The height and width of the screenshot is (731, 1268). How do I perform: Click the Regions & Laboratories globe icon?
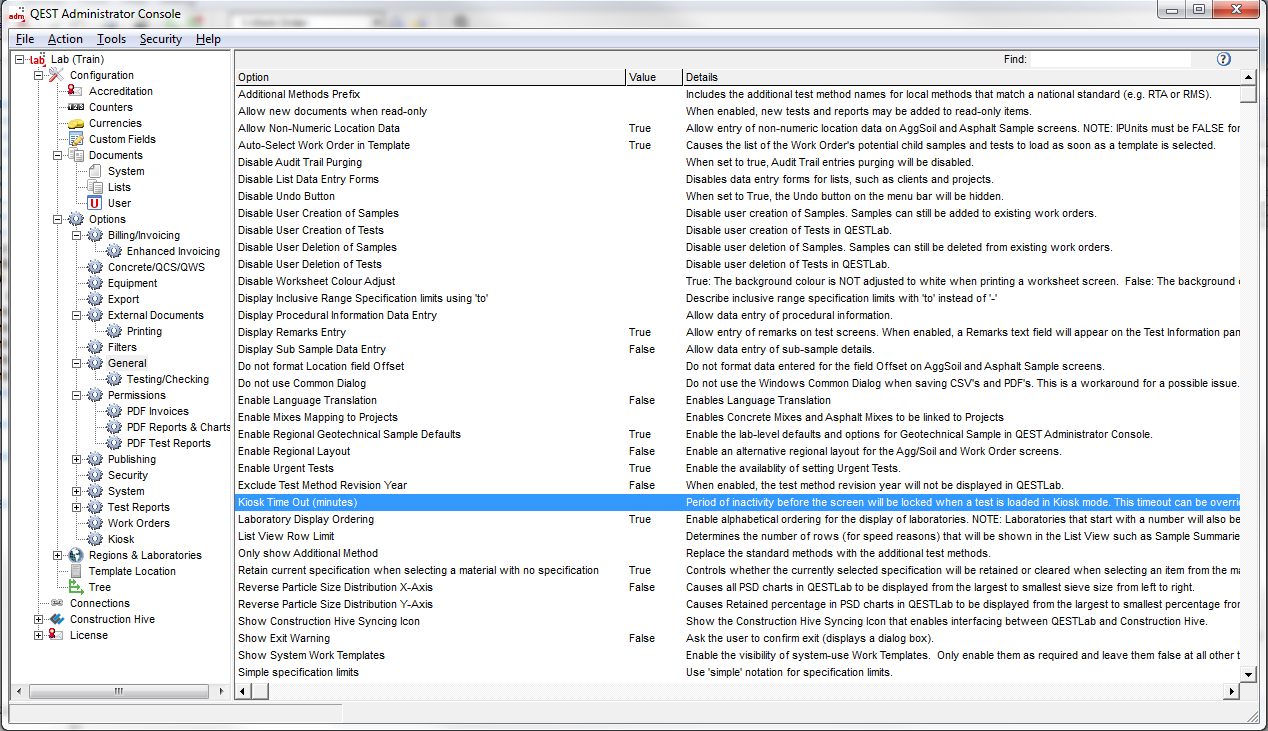click(x=76, y=555)
